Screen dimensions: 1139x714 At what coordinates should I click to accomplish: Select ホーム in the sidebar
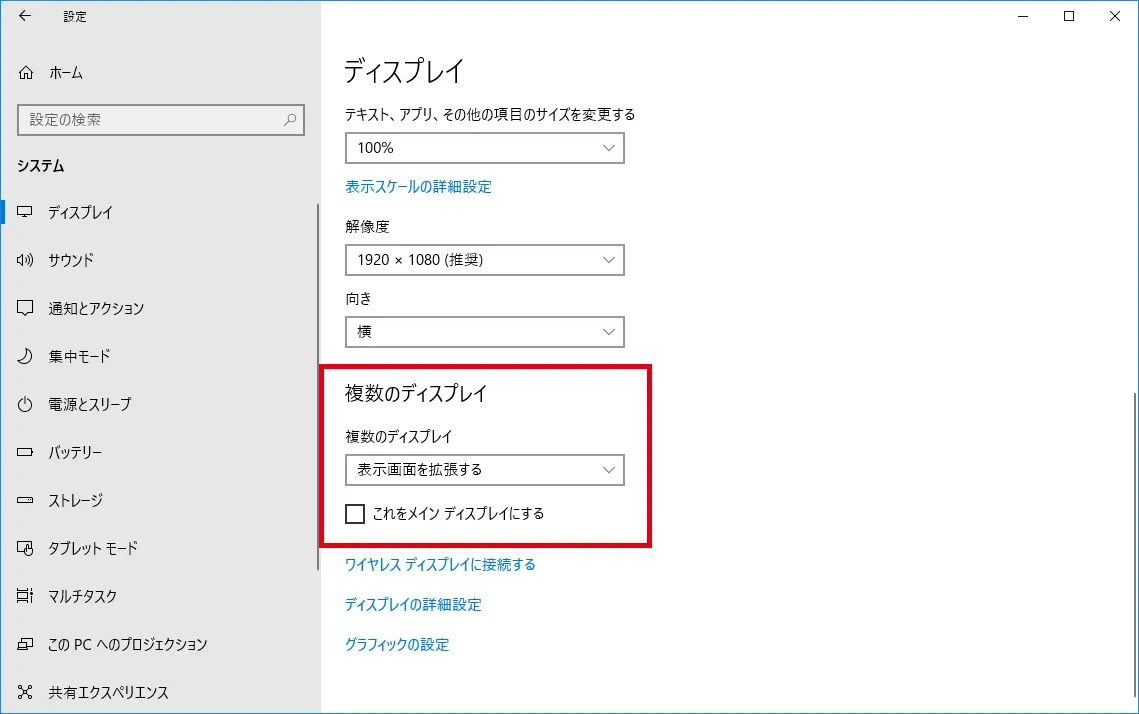[65, 73]
